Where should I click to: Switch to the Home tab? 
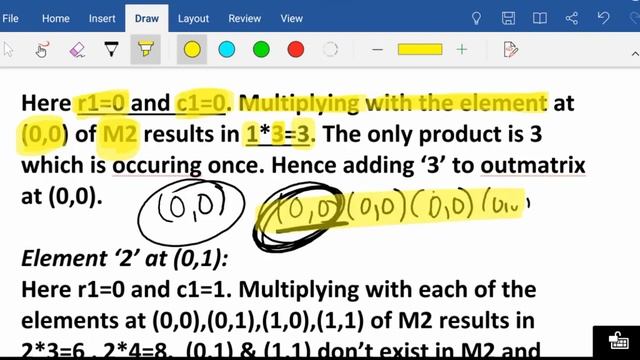(x=56, y=18)
